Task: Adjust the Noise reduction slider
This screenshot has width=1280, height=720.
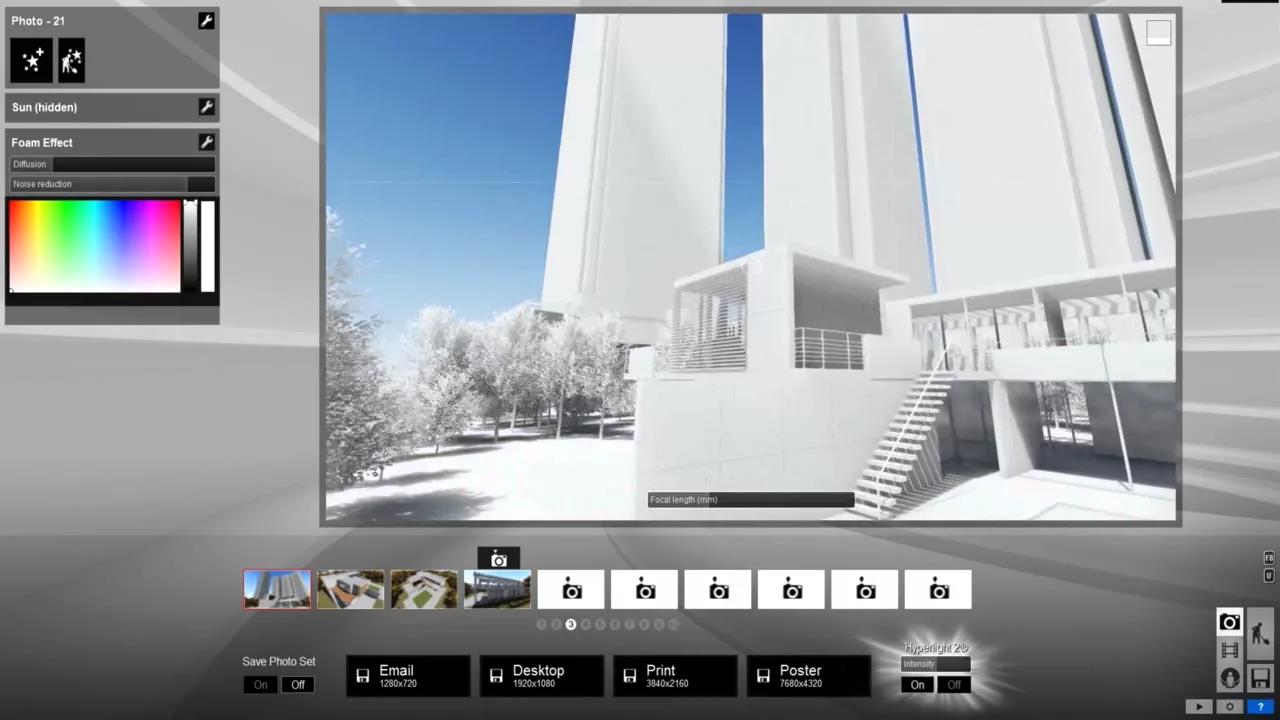Action: click(112, 184)
